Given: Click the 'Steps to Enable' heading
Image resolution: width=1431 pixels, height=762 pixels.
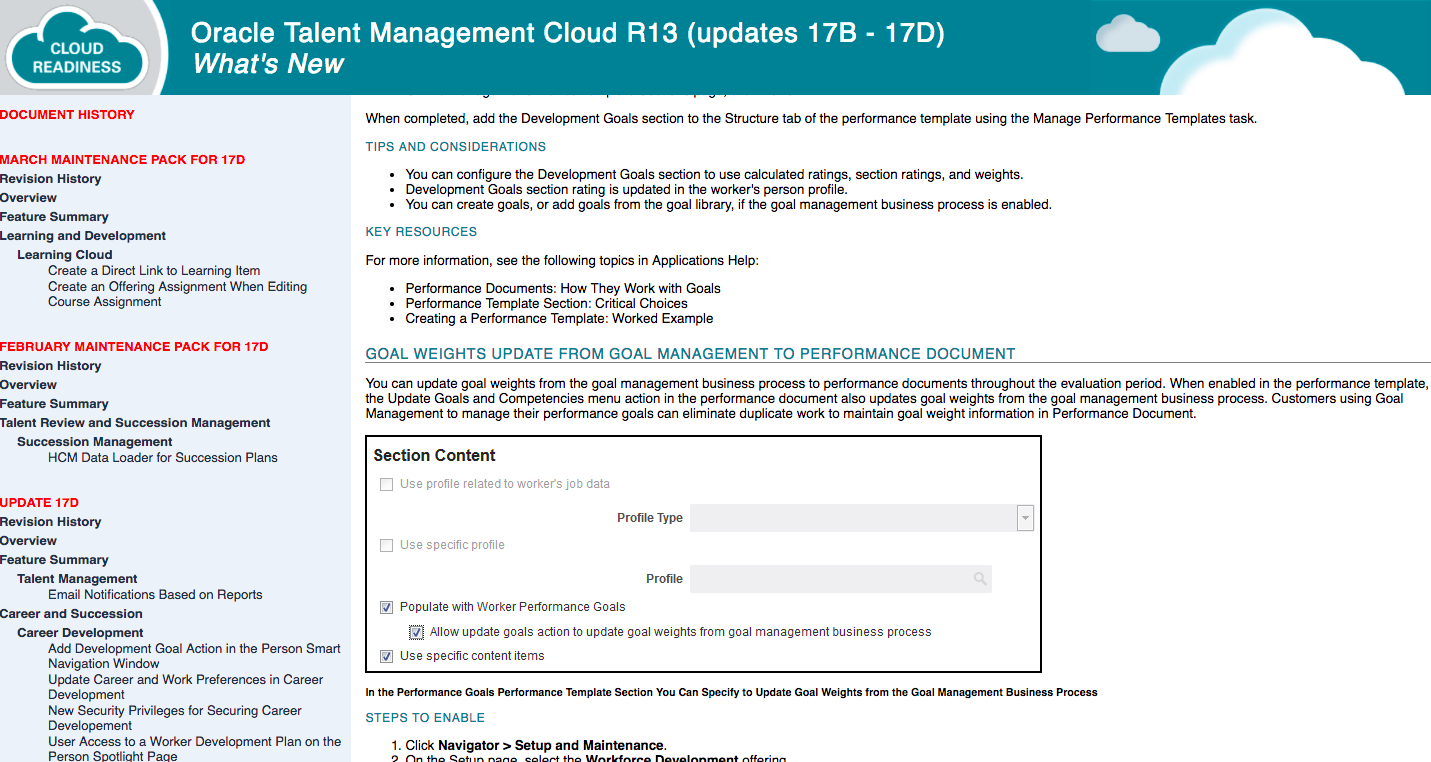Looking at the screenshot, I should [x=425, y=718].
